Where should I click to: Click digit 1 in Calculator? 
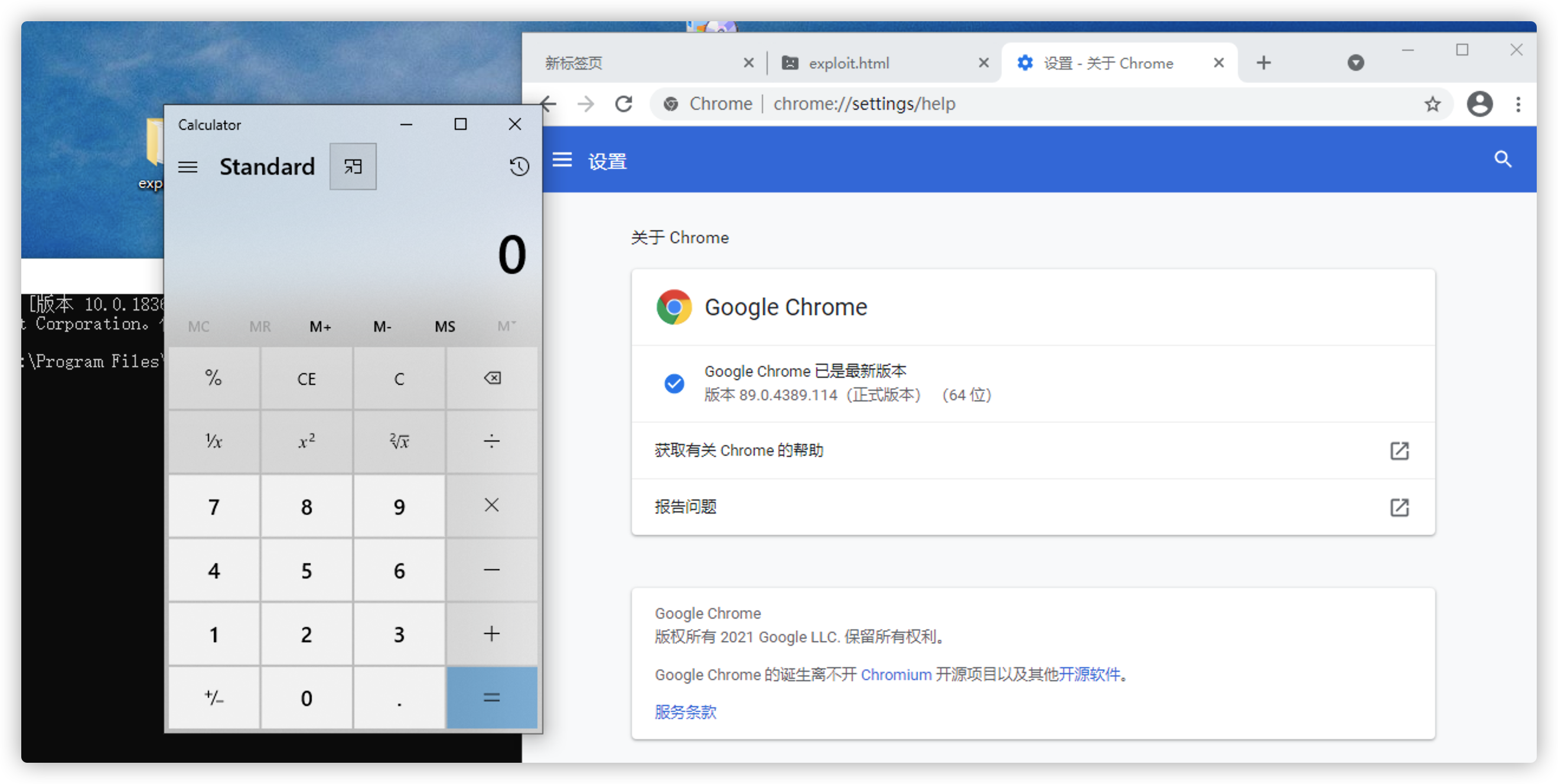pos(213,634)
